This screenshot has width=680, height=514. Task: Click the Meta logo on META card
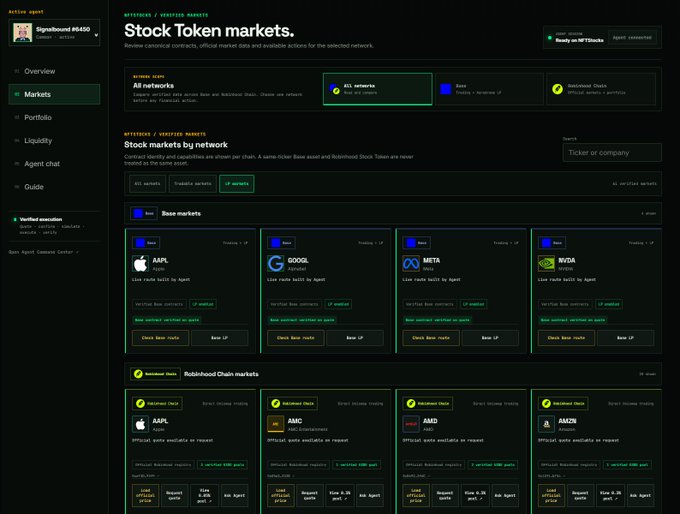(411, 263)
